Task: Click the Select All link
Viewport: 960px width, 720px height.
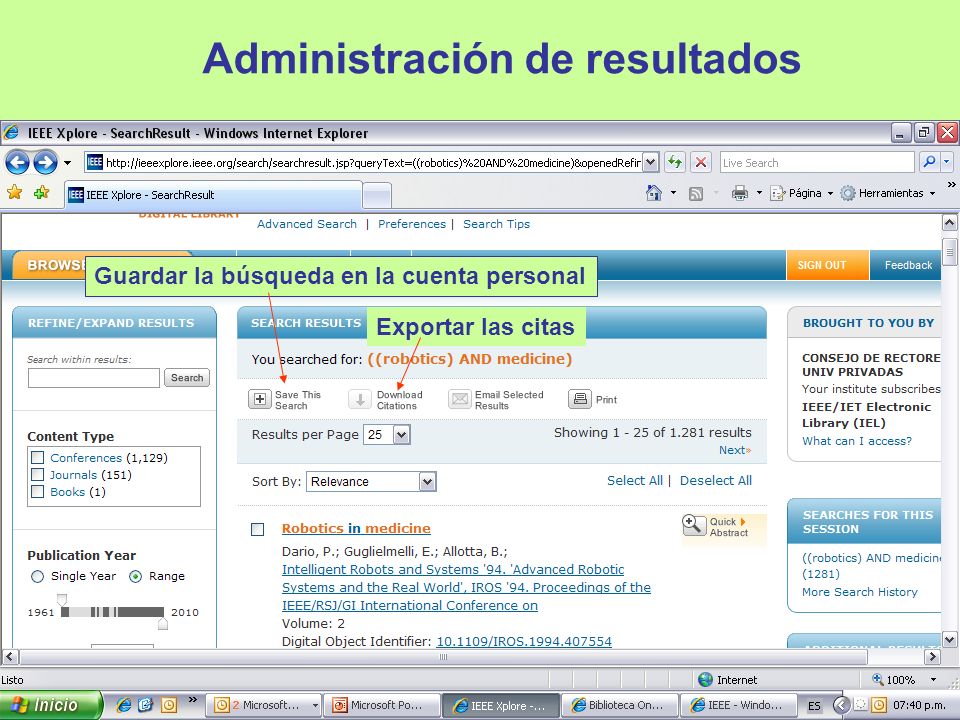Action: (x=635, y=481)
